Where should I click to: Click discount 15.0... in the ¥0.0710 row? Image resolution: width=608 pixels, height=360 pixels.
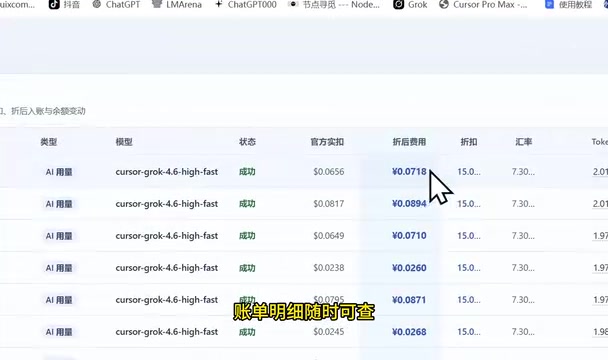coord(469,235)
